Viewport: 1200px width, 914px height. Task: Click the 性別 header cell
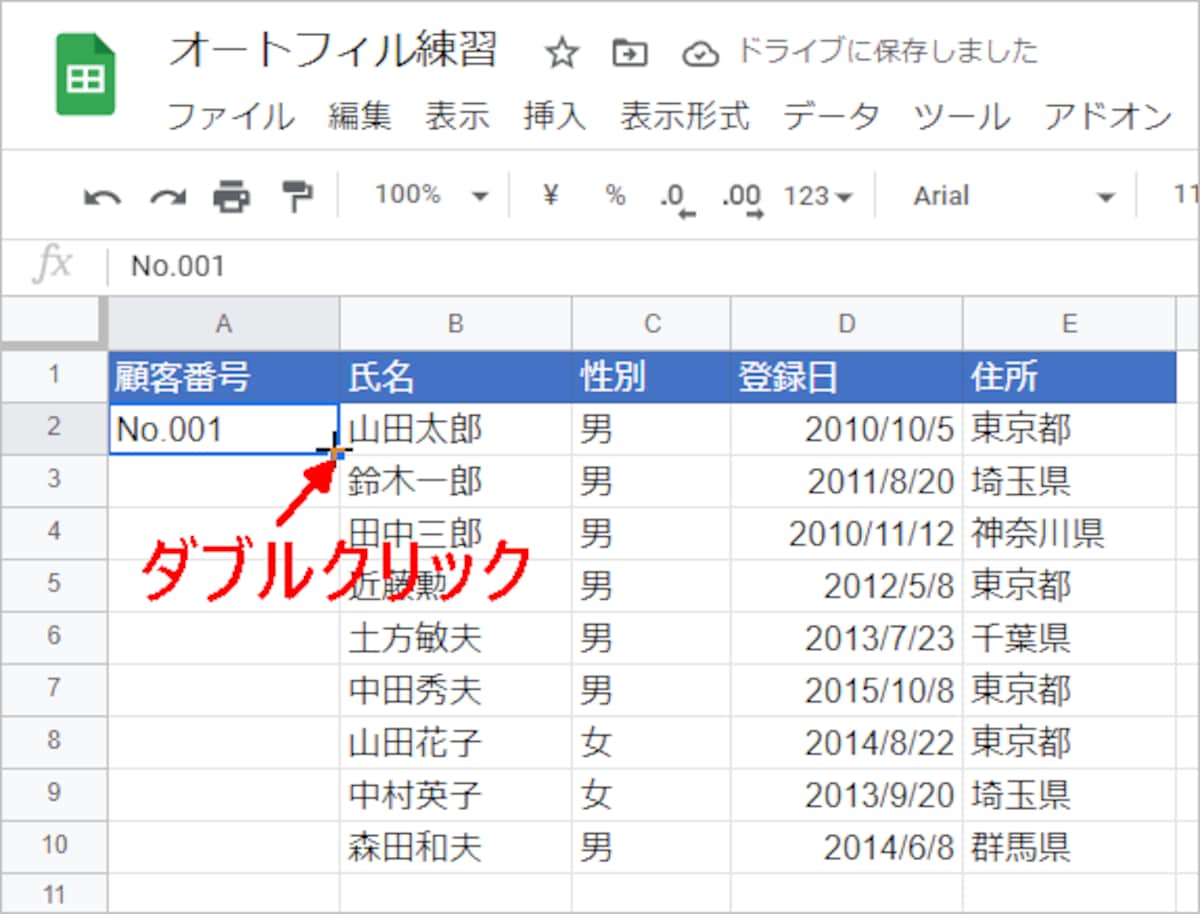[651, 377]
